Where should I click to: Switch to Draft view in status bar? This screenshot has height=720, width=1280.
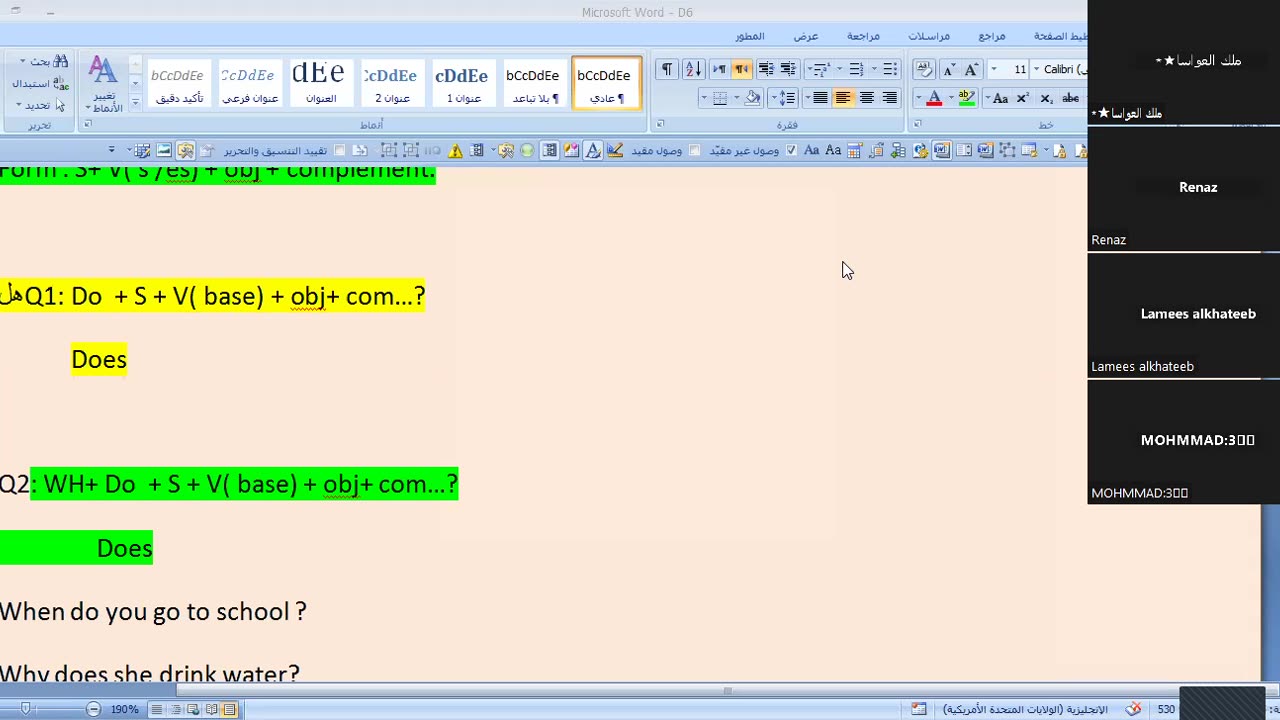[x=157, y=709]
